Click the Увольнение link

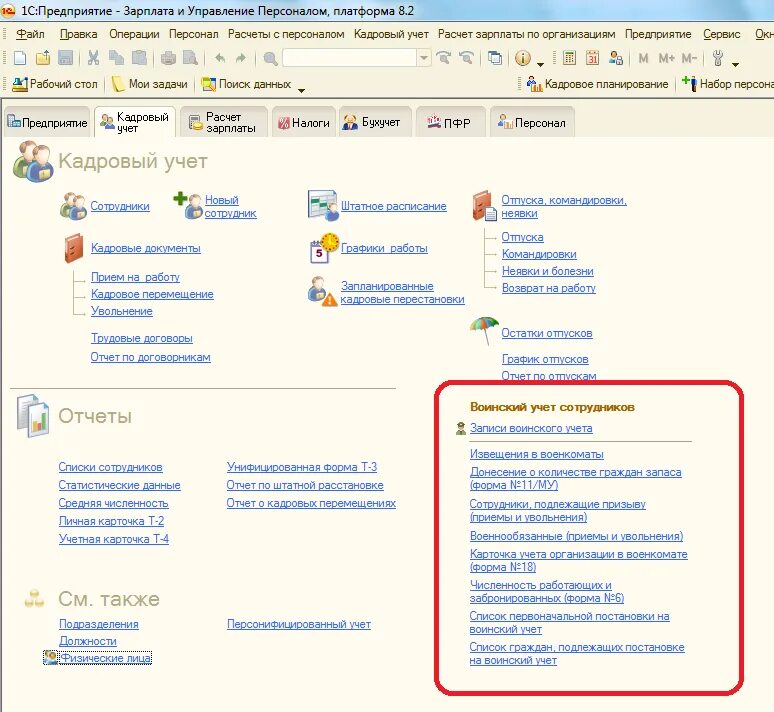click(x=121, y=311)
